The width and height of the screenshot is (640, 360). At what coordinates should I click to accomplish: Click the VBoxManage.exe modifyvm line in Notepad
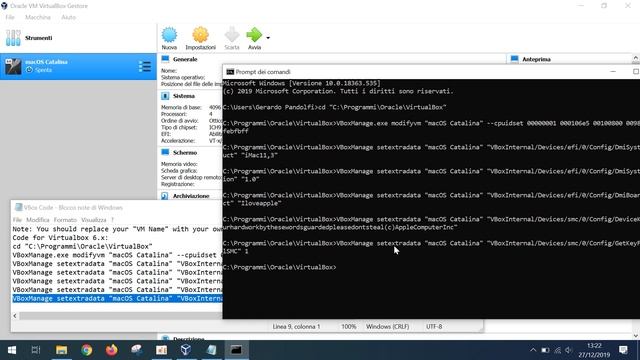[117, 255]
